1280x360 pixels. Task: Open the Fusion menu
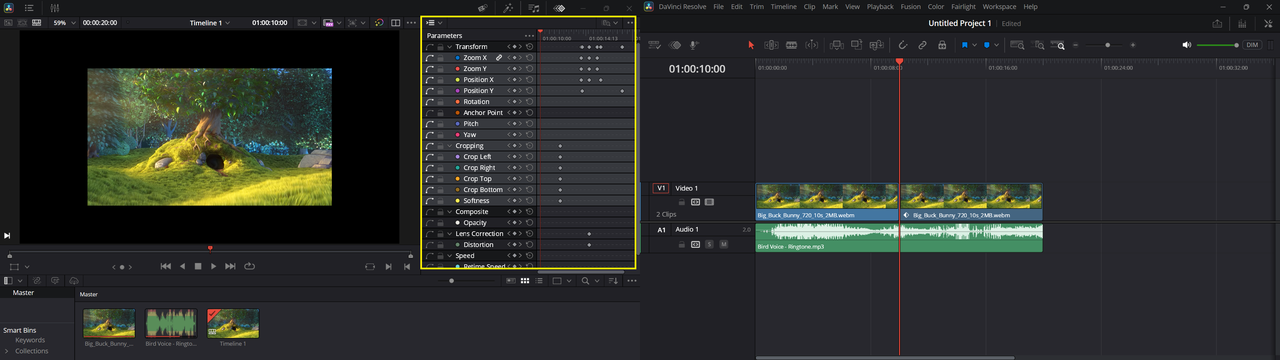pos(911,6)
